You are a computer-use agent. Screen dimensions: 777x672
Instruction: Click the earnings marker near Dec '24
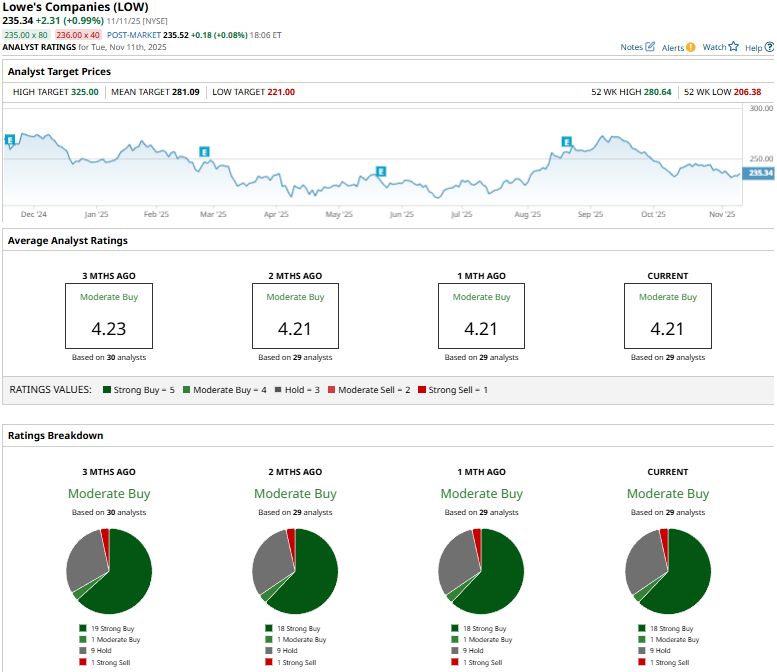click(x=10, y=140)
